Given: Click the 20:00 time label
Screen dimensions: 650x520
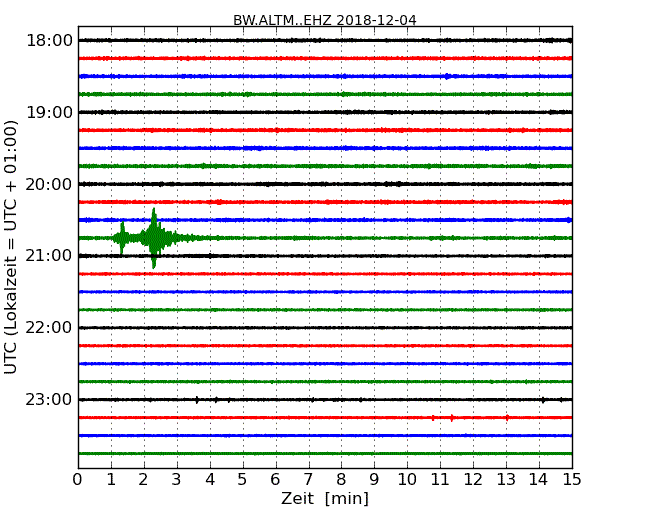Looking at the screenshot, I should tap(49, 184).
